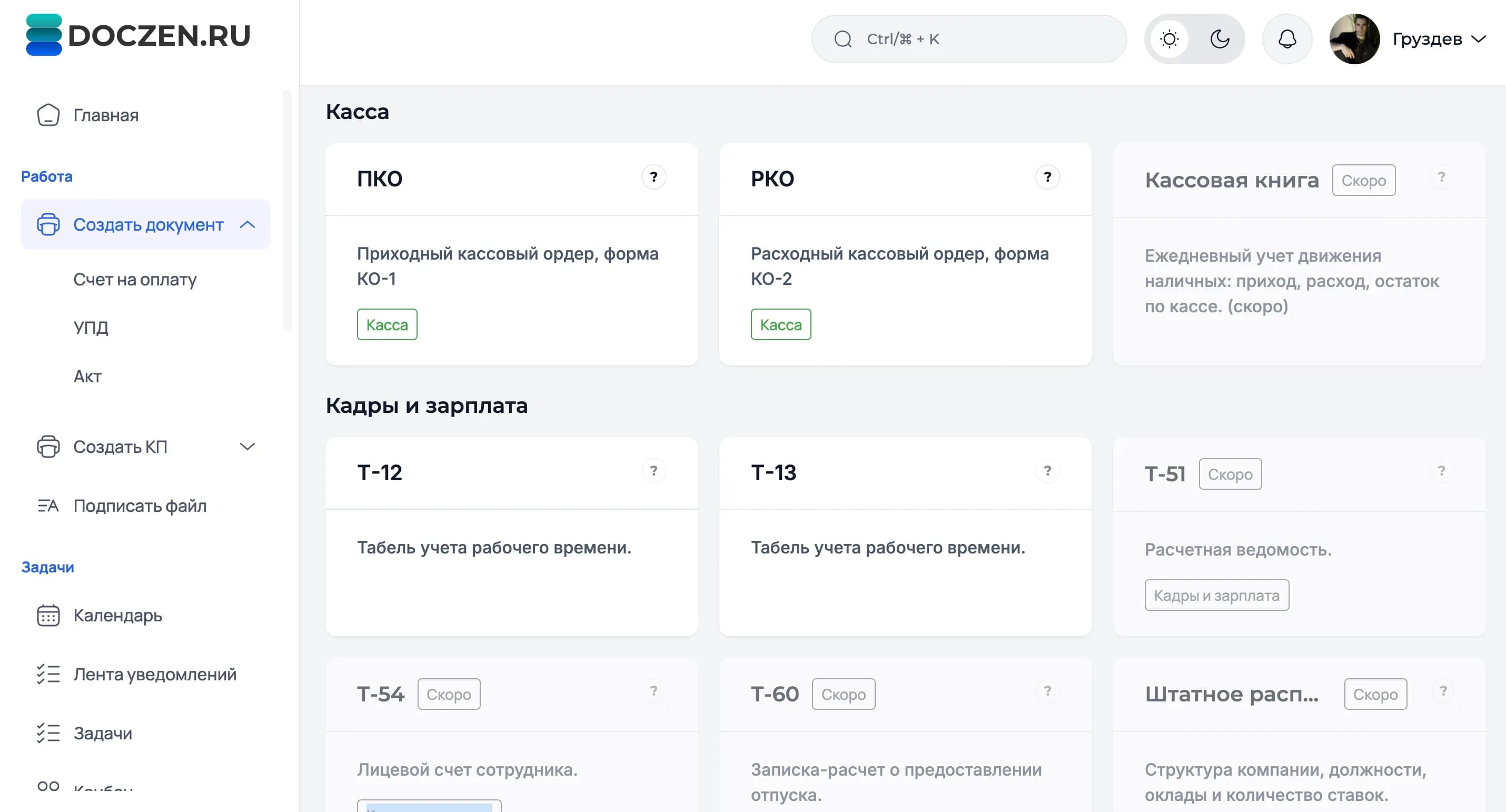Image resolution: width=1506 pixels, height=812 pixels.
Task: Click the Касса tag on ПКО card
Action: (x=387, y=324)
